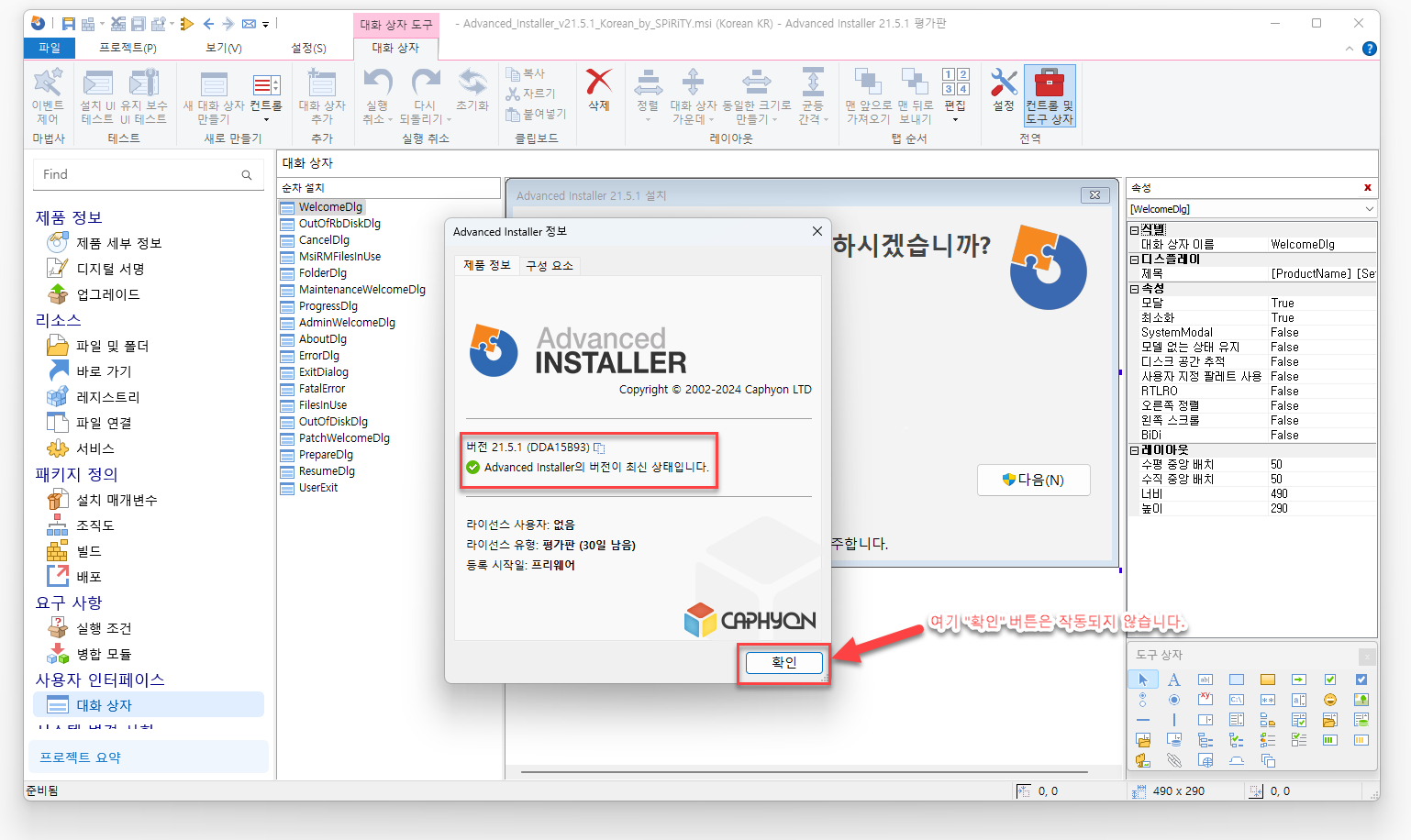This screenshot has width=1411, height=840.
Task: Select UserExit in dialog list
Action: click(318, 488)
